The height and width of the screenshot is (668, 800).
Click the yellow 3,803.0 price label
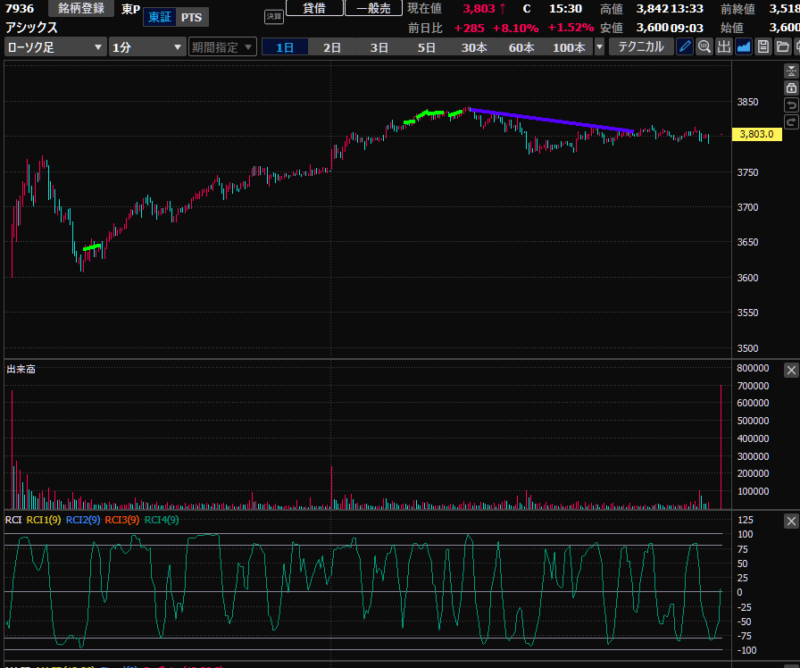[756, 134]
